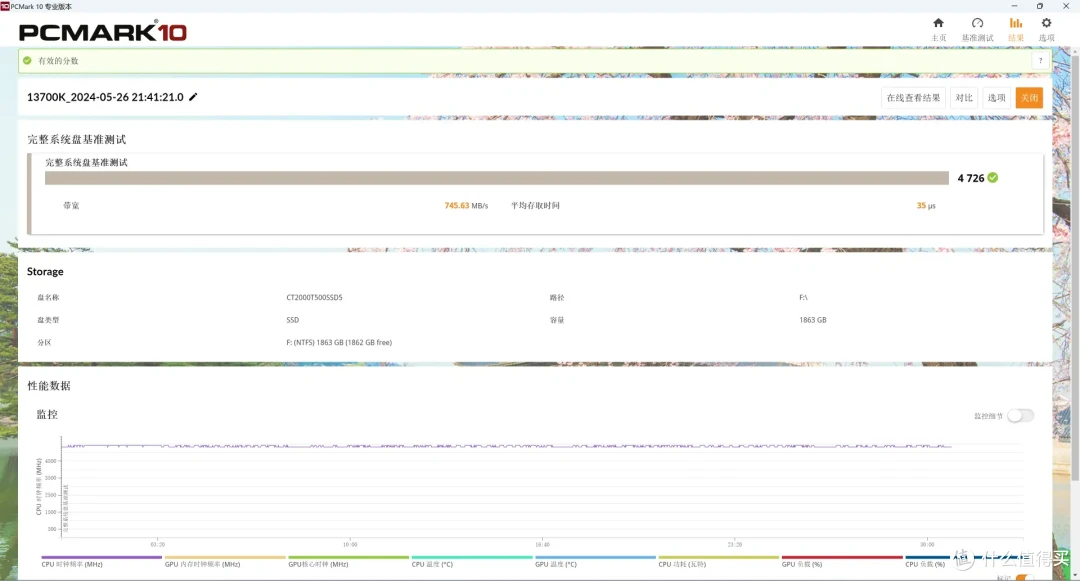The image size is (1080, 581).
Task: Select the drive name CT2000T500SSD5
Action: click(314, 297)
